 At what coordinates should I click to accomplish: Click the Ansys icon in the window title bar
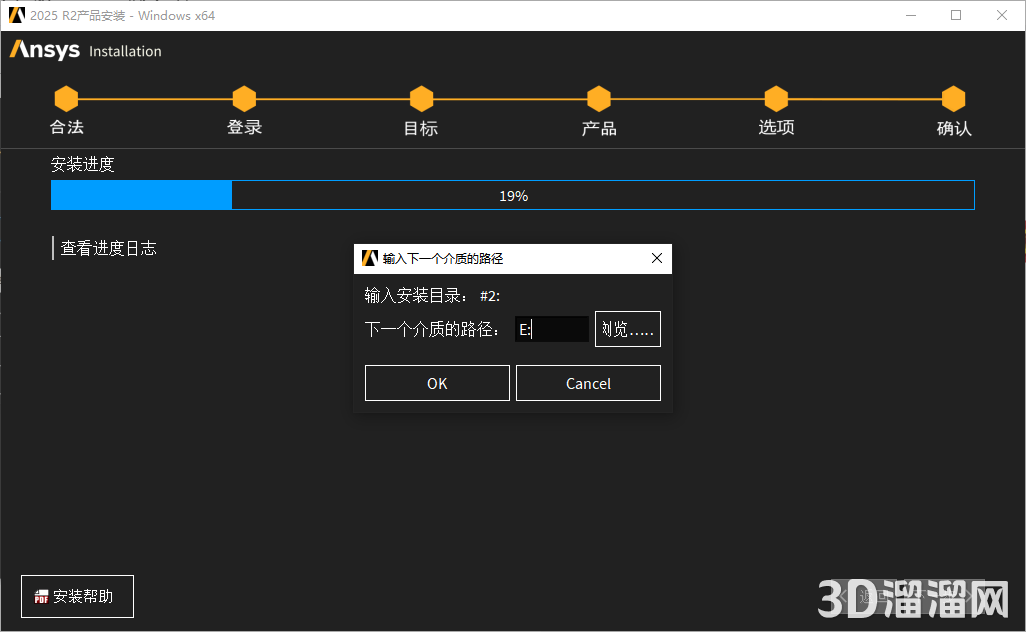(x=15, y=15)
